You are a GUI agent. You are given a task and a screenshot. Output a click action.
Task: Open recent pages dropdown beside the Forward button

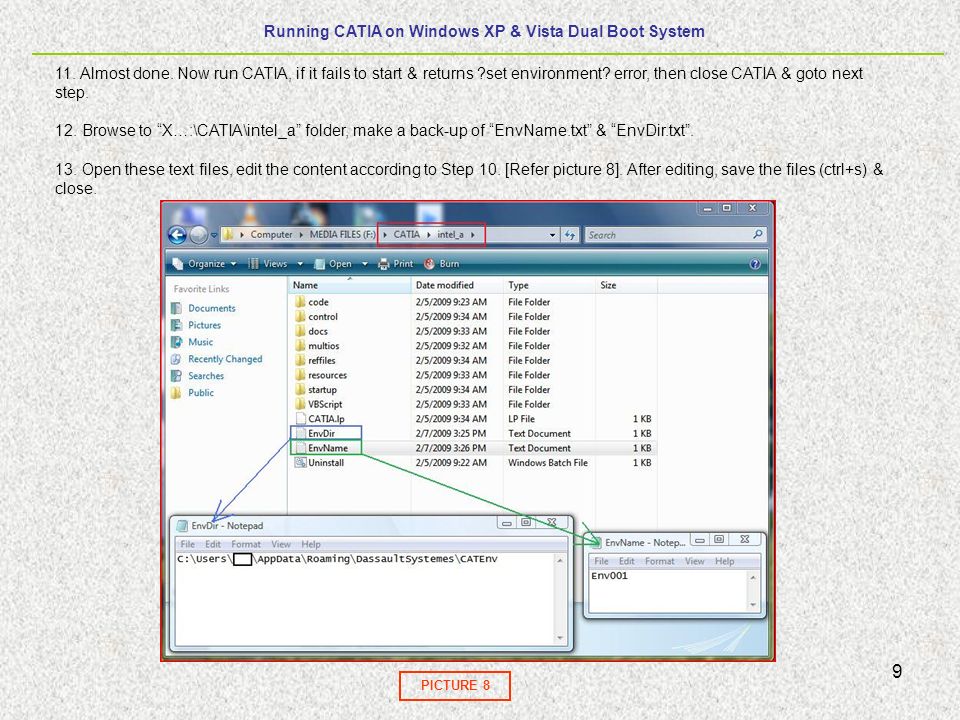pyautogui.click(x=214, y=235)
